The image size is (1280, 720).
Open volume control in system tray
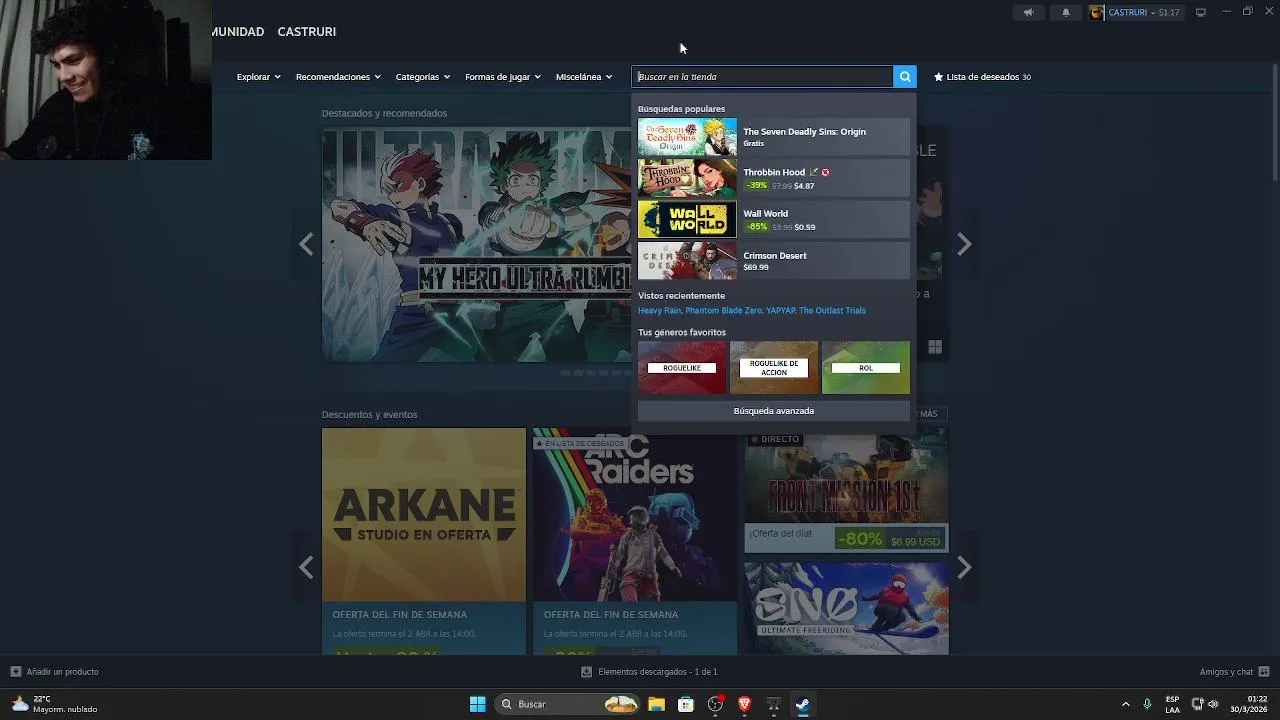coord(1213,704)
